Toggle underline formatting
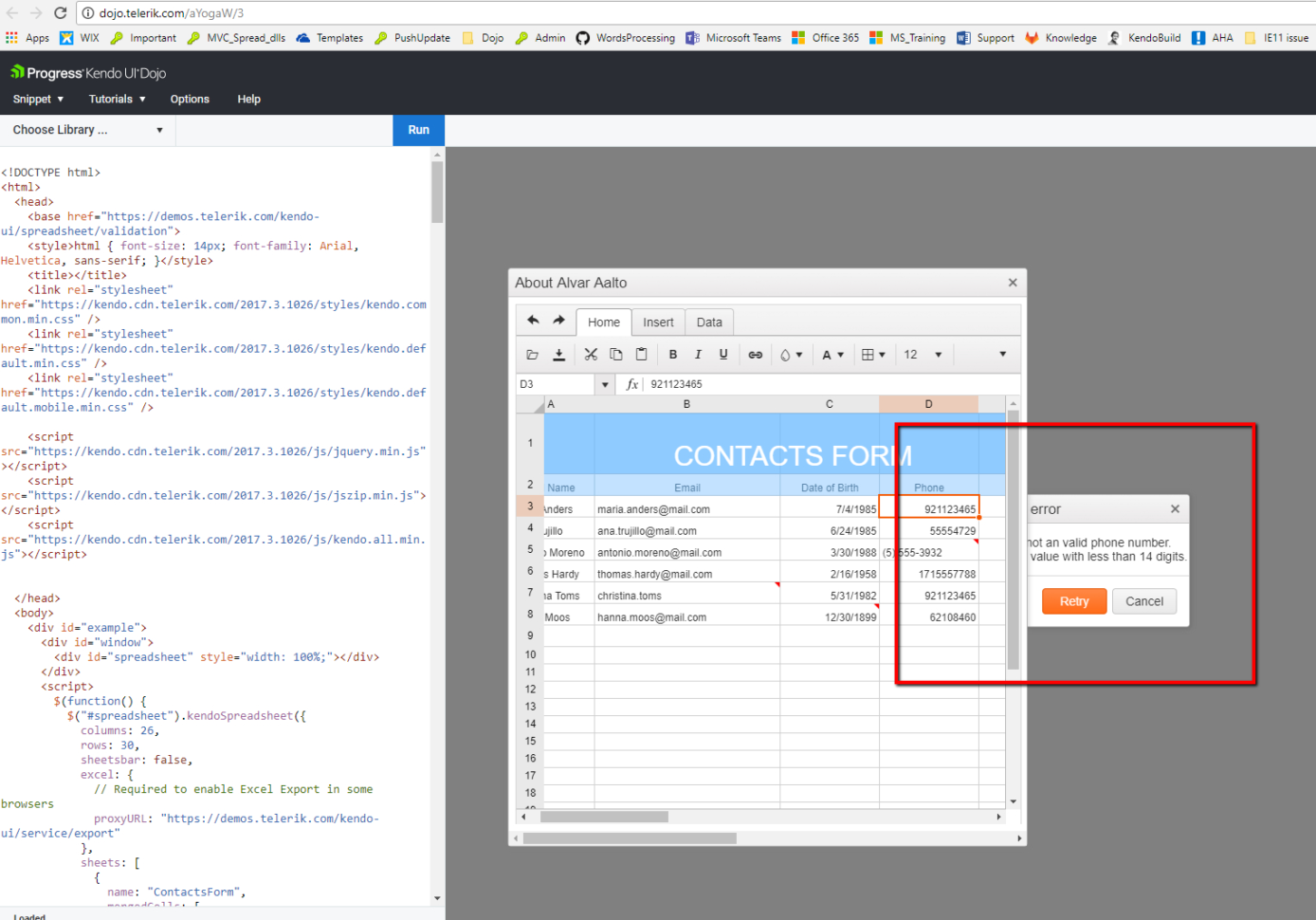The image size is (1316, 920). coord(723,355)
